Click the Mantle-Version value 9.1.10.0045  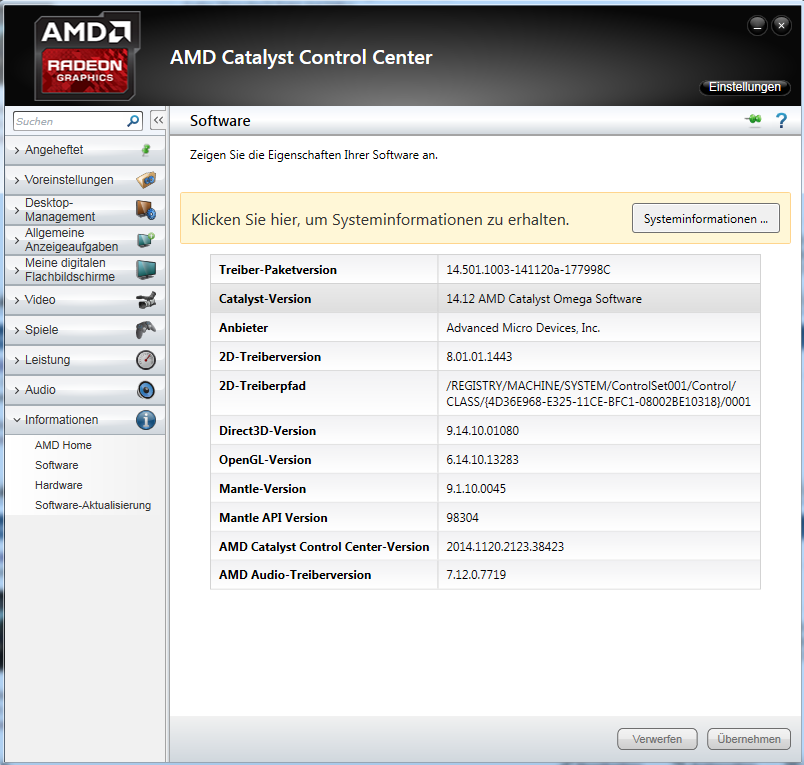click(x=476, y=489)
